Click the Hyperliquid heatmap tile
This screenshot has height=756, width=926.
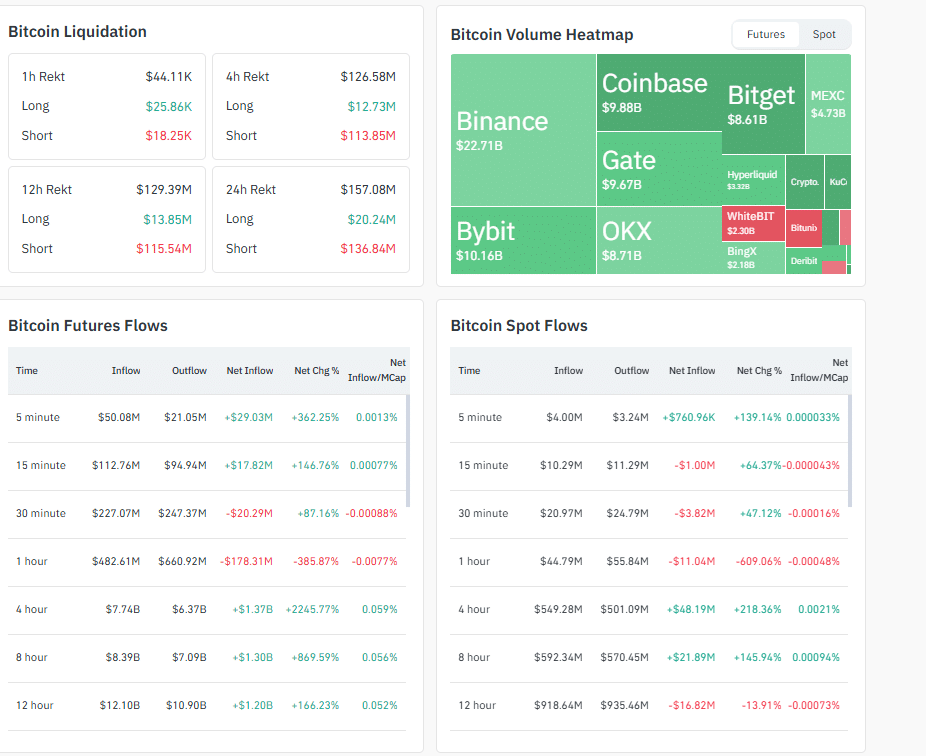[753, 179]
